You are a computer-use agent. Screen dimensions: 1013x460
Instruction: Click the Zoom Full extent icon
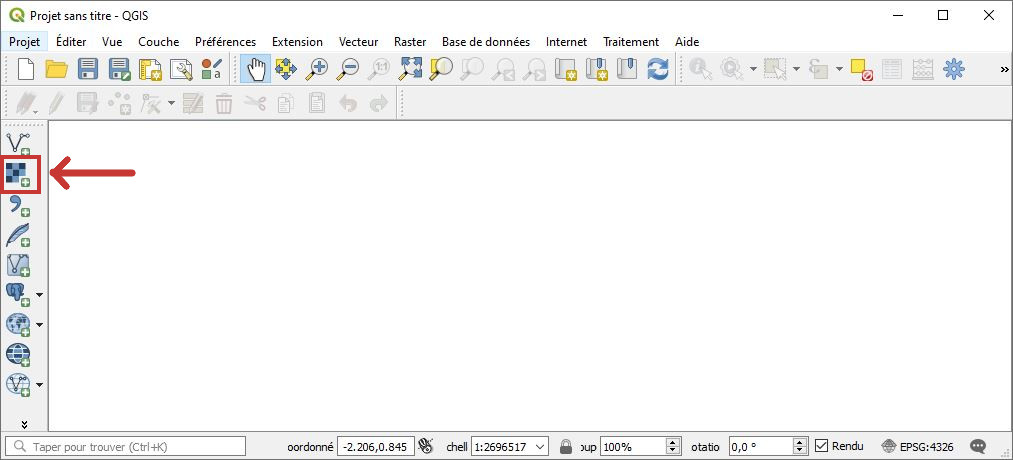pos(411,69)
